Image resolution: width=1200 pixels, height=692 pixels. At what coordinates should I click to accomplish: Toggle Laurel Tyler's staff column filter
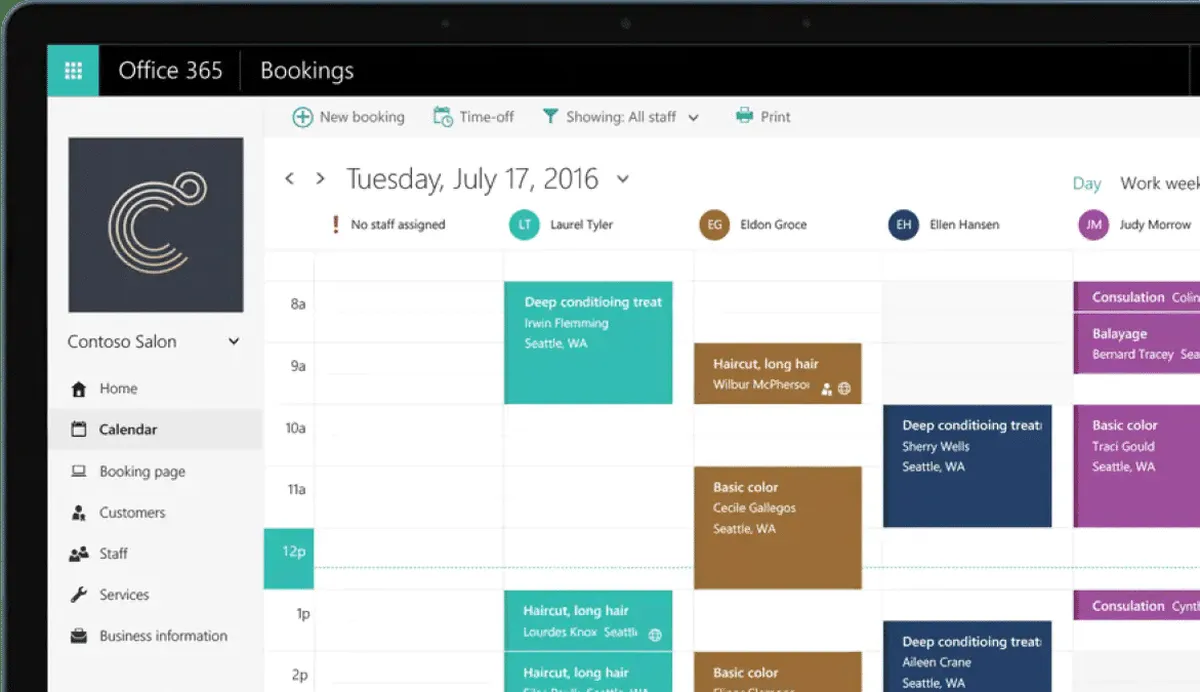pyautogui.click(x=523, y=225)
